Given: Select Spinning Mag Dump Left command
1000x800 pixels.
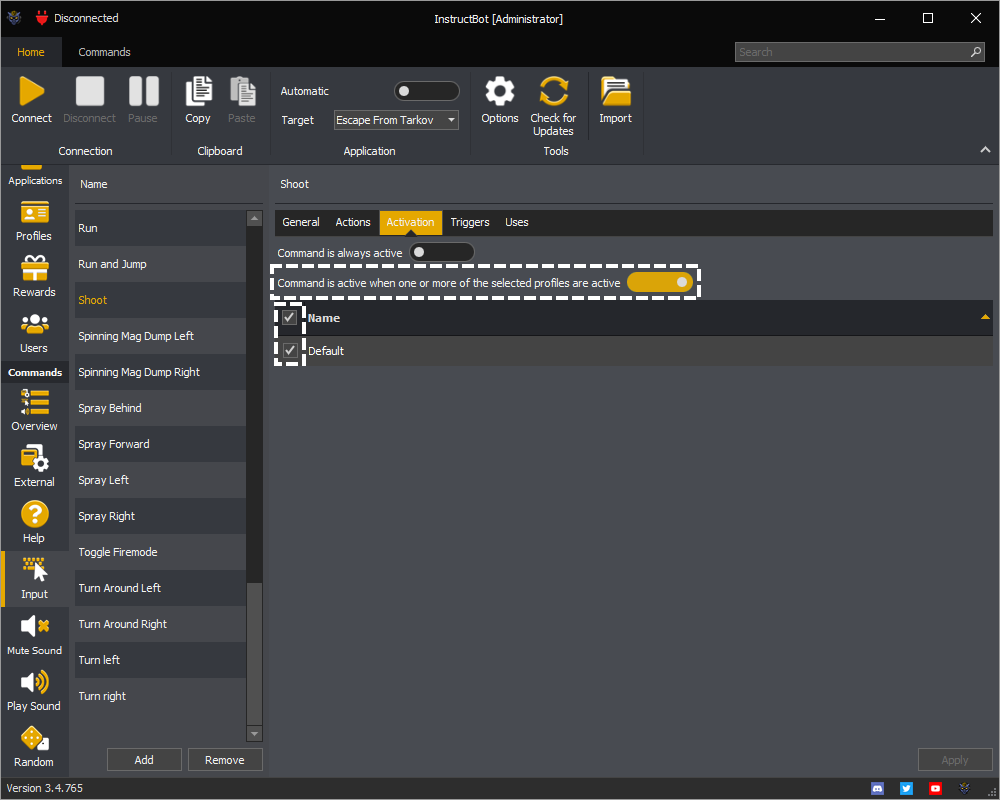Looking at the screenshot, I should [x=160, y=336].
